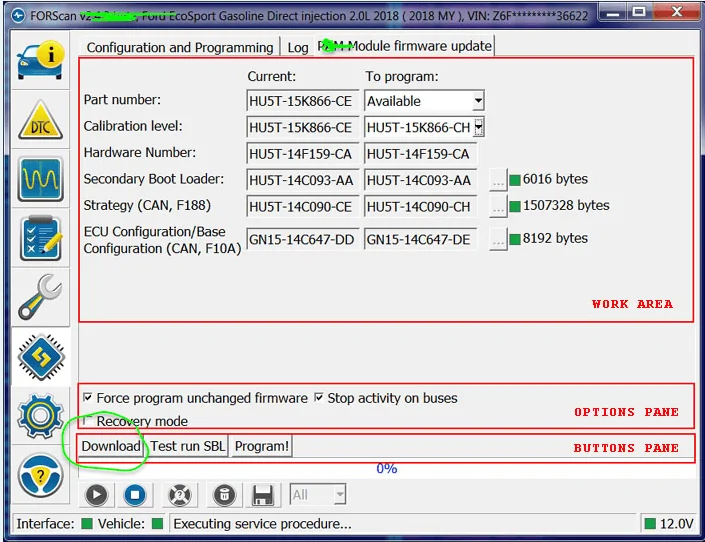Open the steering wheel help section
The height and width of the screenshot is (542, 705).
click(x=40, y=475)
